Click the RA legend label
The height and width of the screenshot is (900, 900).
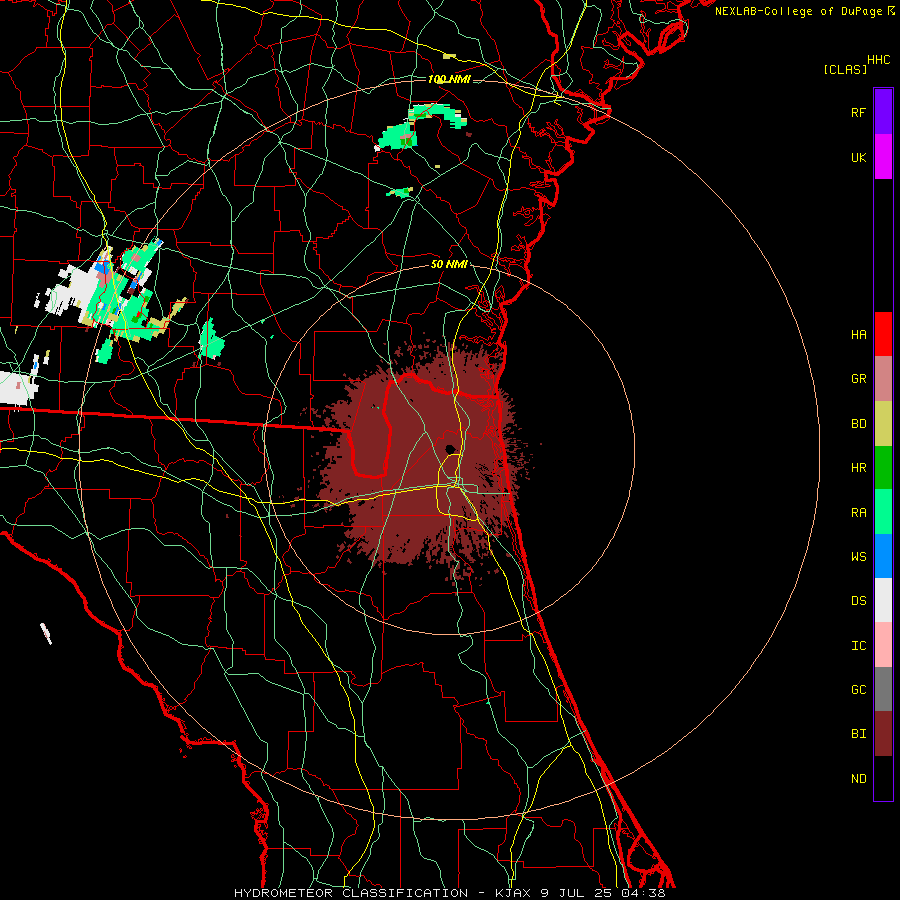coord(858,513)
